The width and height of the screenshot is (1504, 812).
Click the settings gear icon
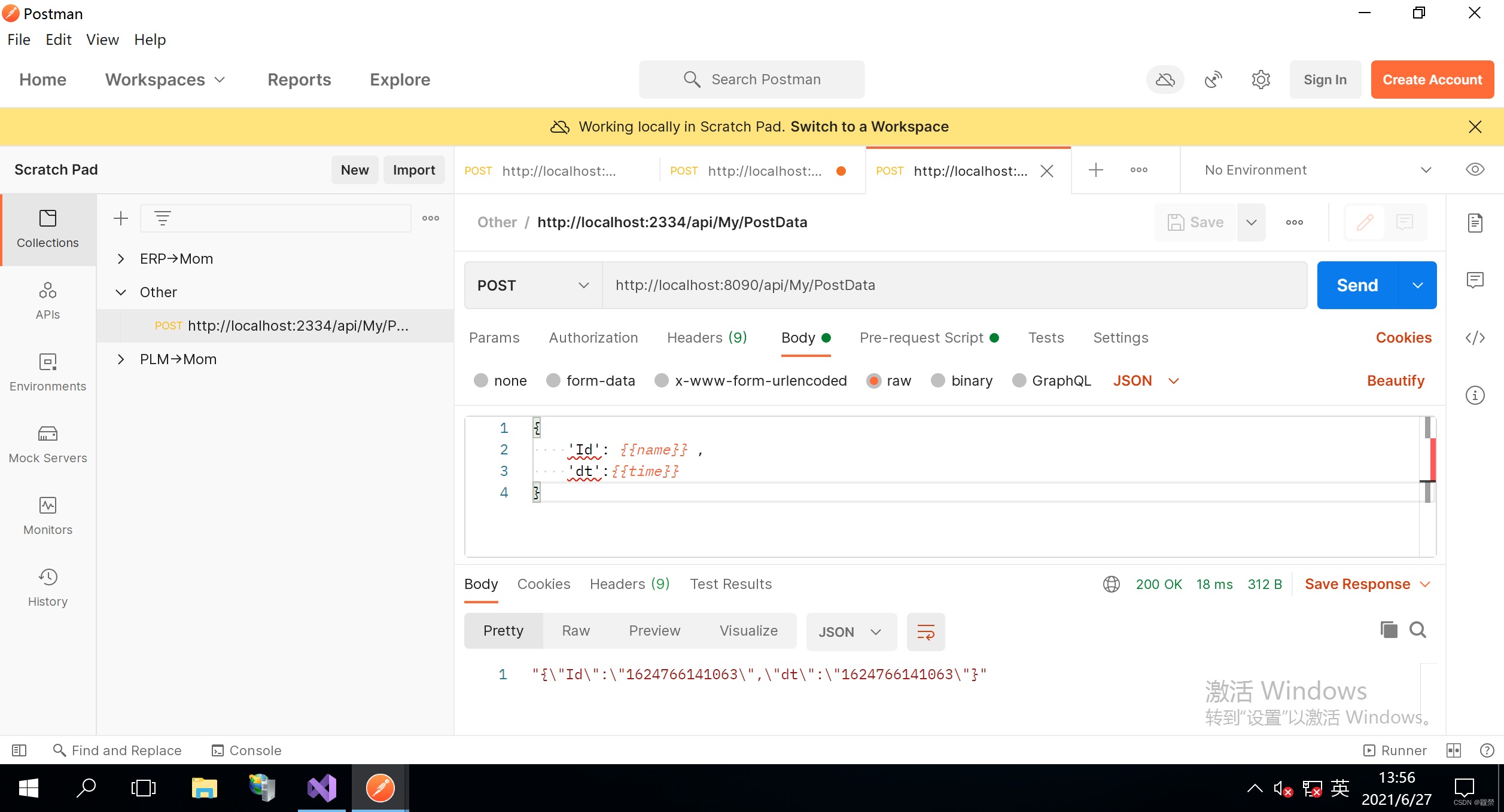coord(1261,80)
